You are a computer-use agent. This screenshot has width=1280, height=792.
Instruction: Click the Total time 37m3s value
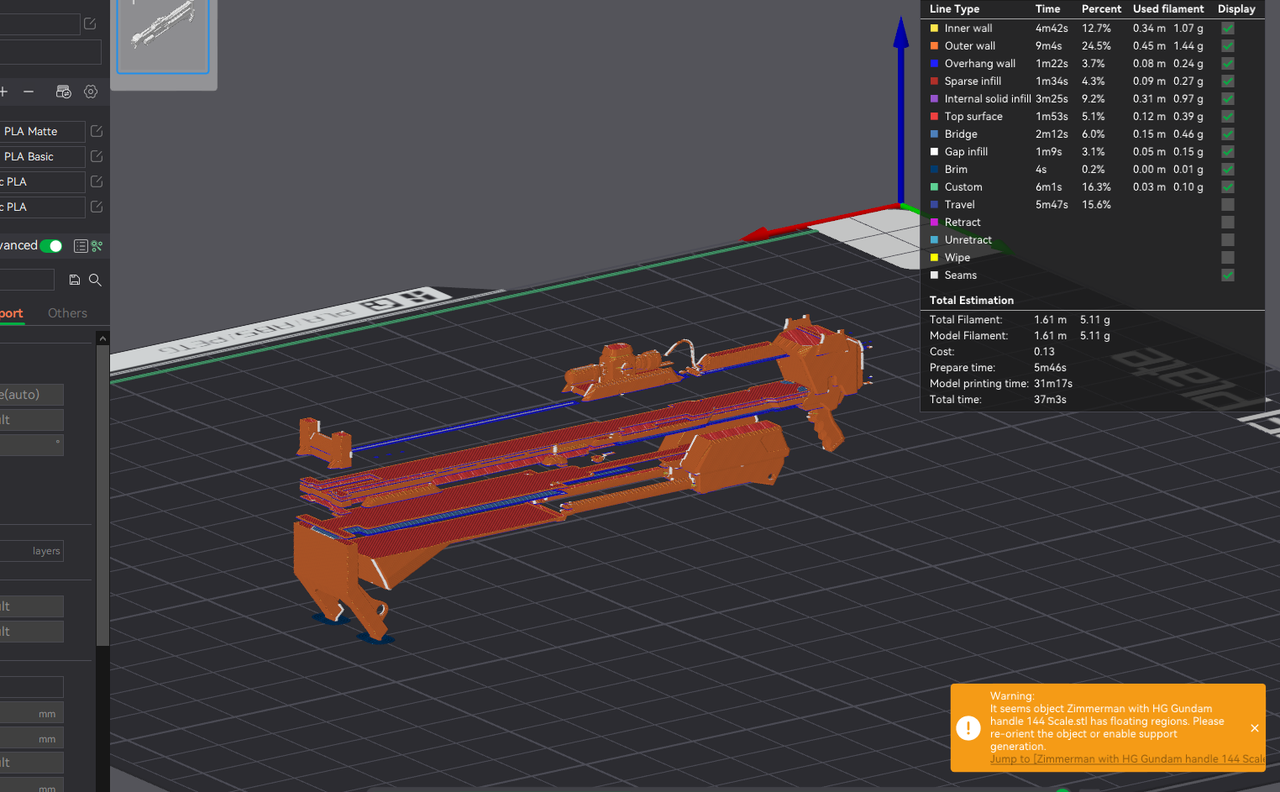click(1050, 399)
